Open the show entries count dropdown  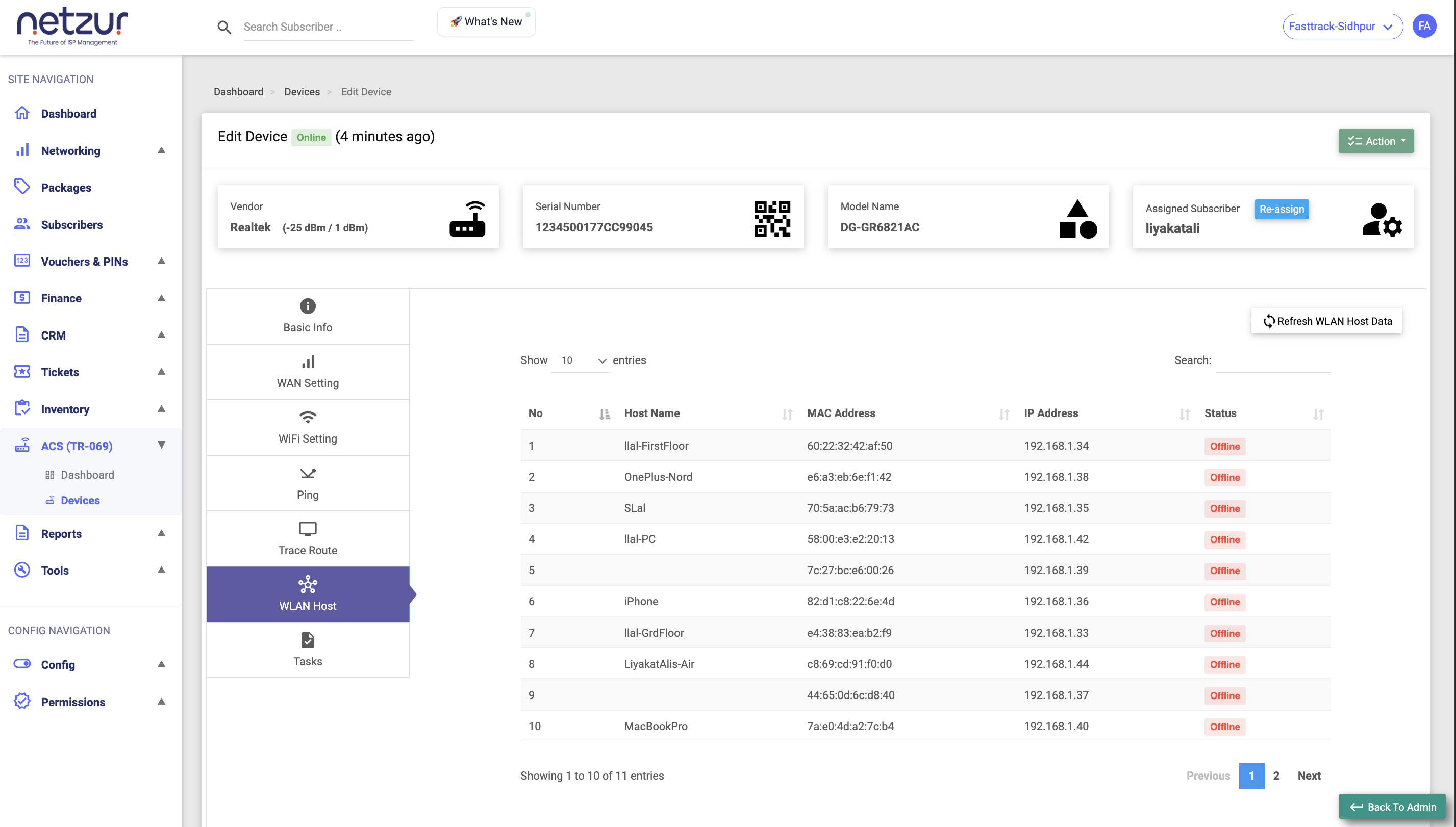(x=580, y=360)
